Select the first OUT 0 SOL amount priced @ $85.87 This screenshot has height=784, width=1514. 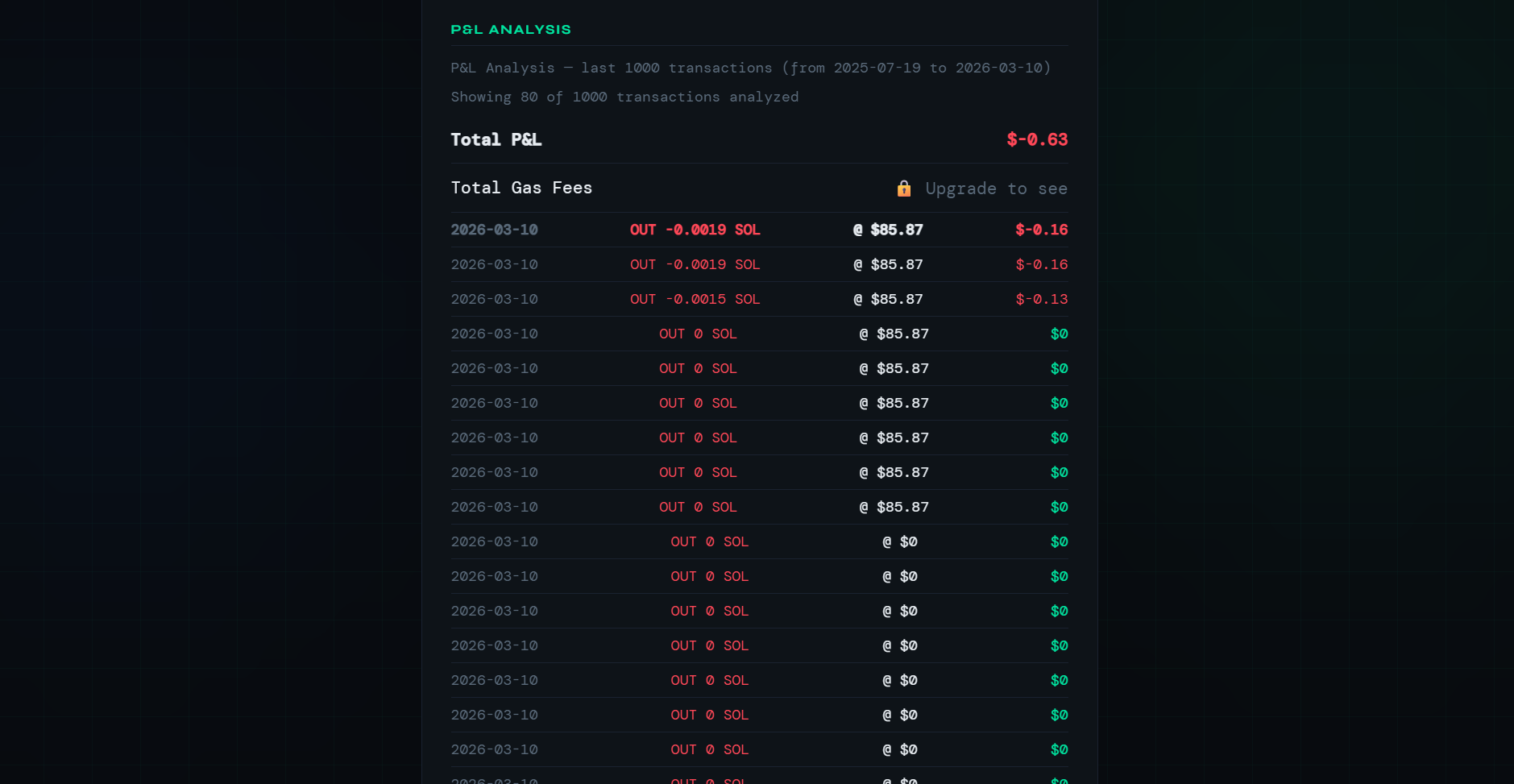pos(698,334)
